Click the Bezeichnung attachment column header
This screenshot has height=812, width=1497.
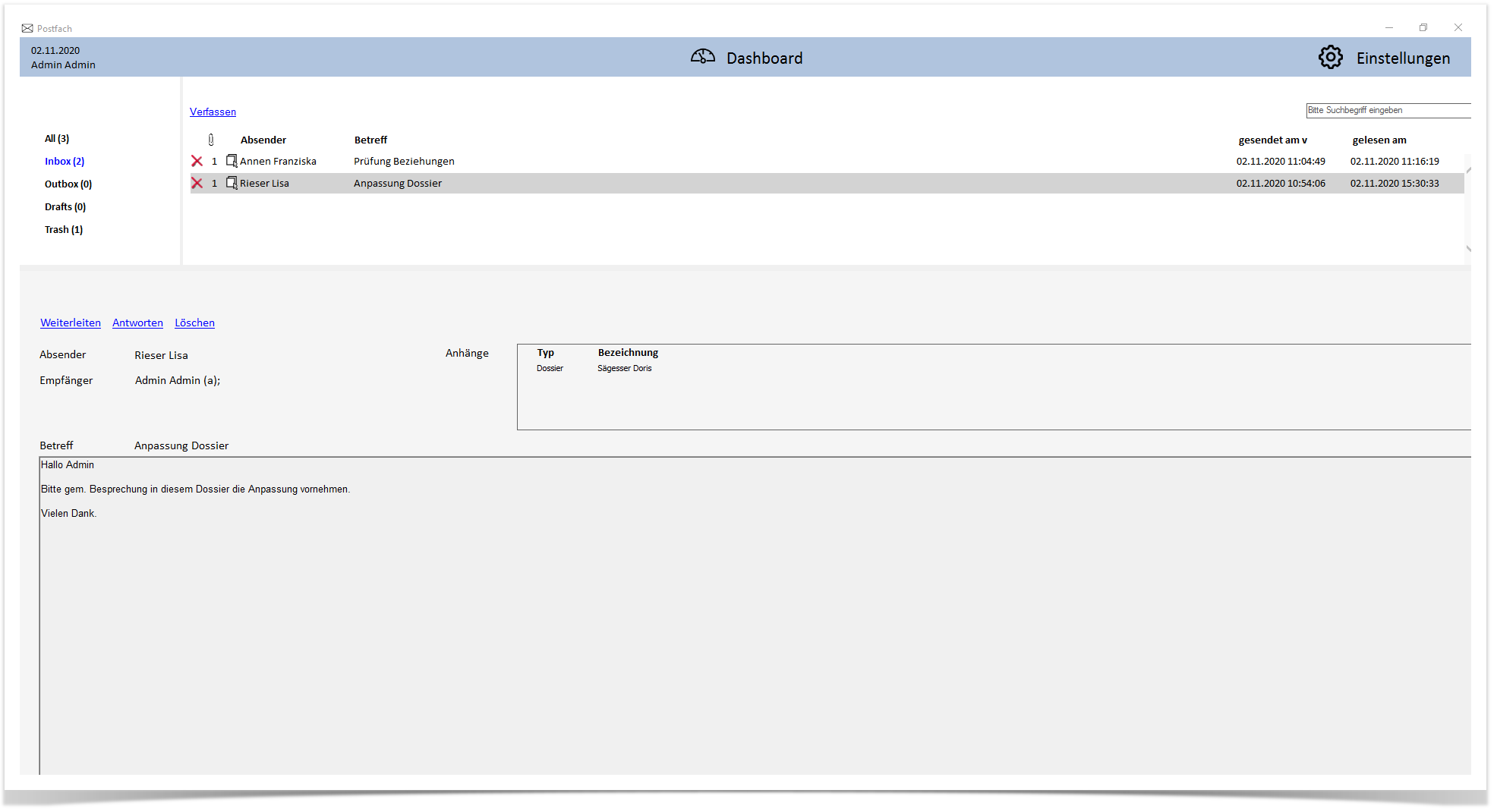point(628,353)
